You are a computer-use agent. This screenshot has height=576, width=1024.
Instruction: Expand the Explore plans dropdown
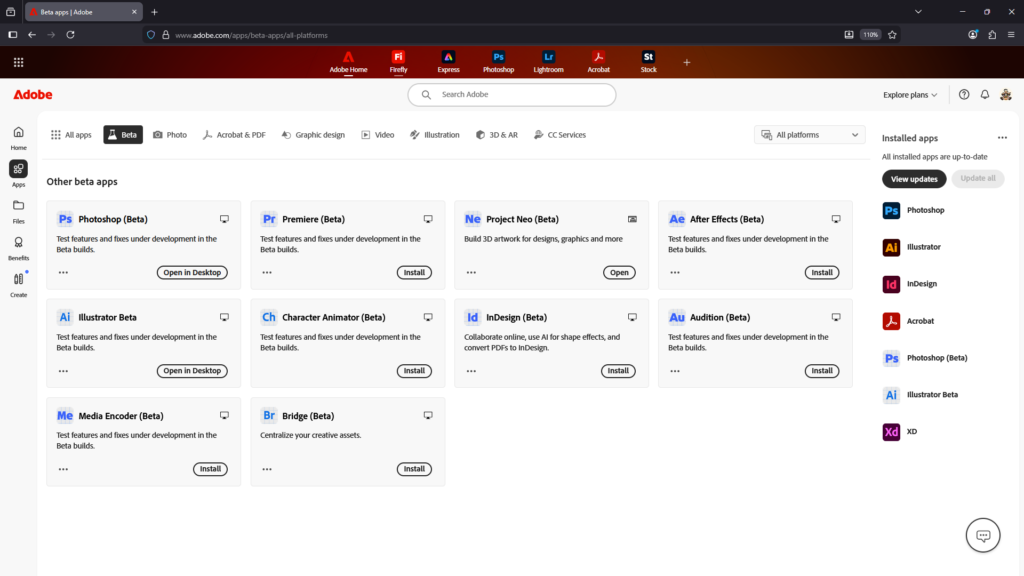(908, 94)
